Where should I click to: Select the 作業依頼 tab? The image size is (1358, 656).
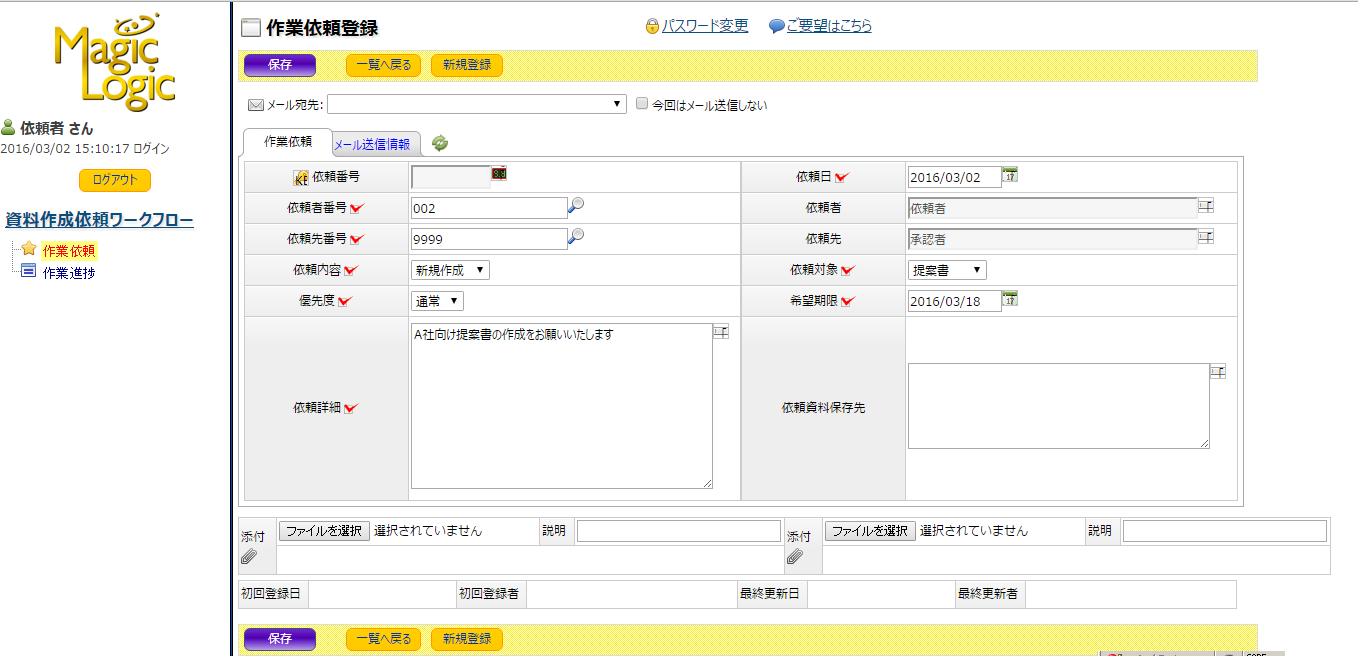[288, 142]
